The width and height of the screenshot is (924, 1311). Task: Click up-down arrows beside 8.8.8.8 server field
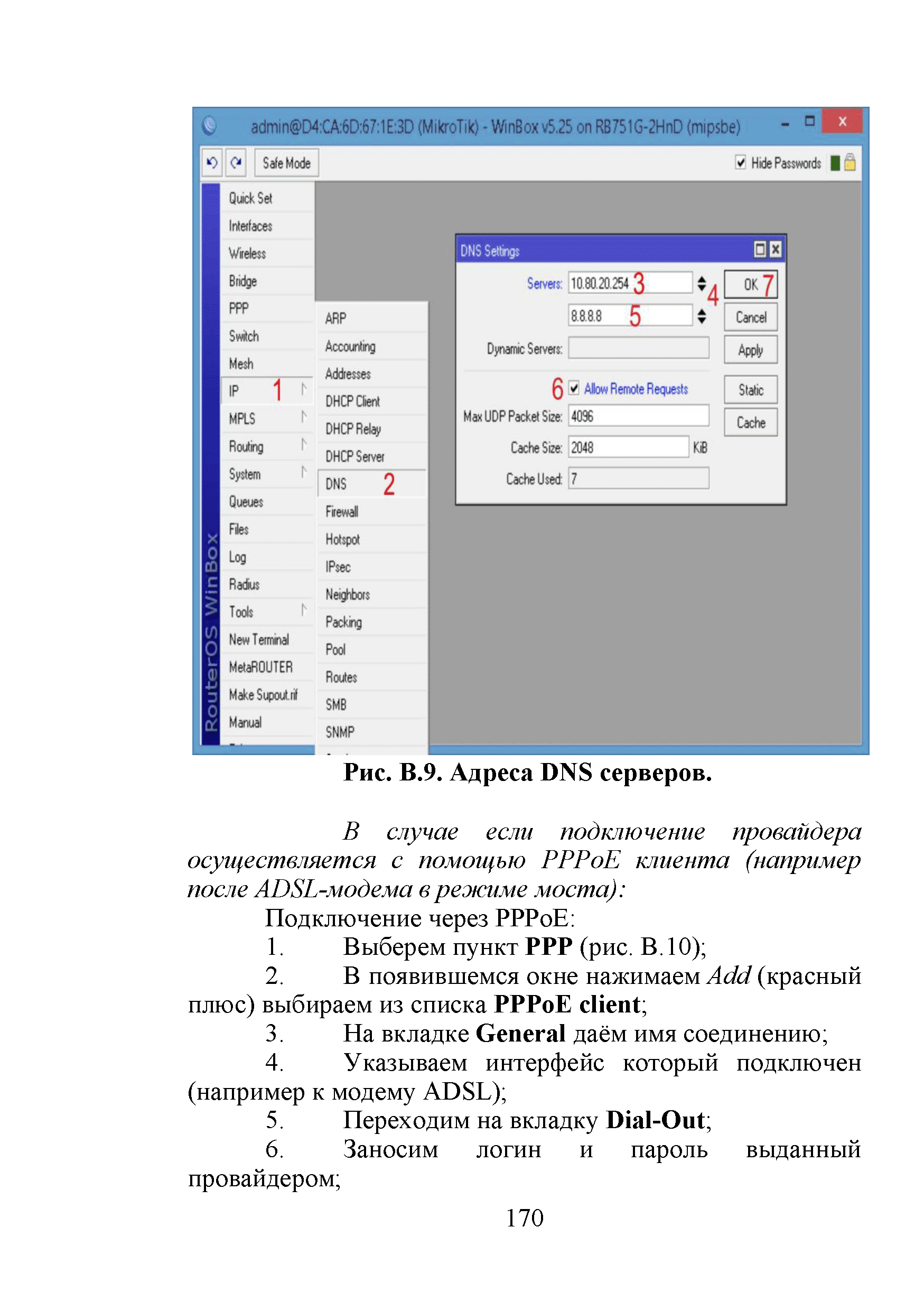[x=702, y=317]
